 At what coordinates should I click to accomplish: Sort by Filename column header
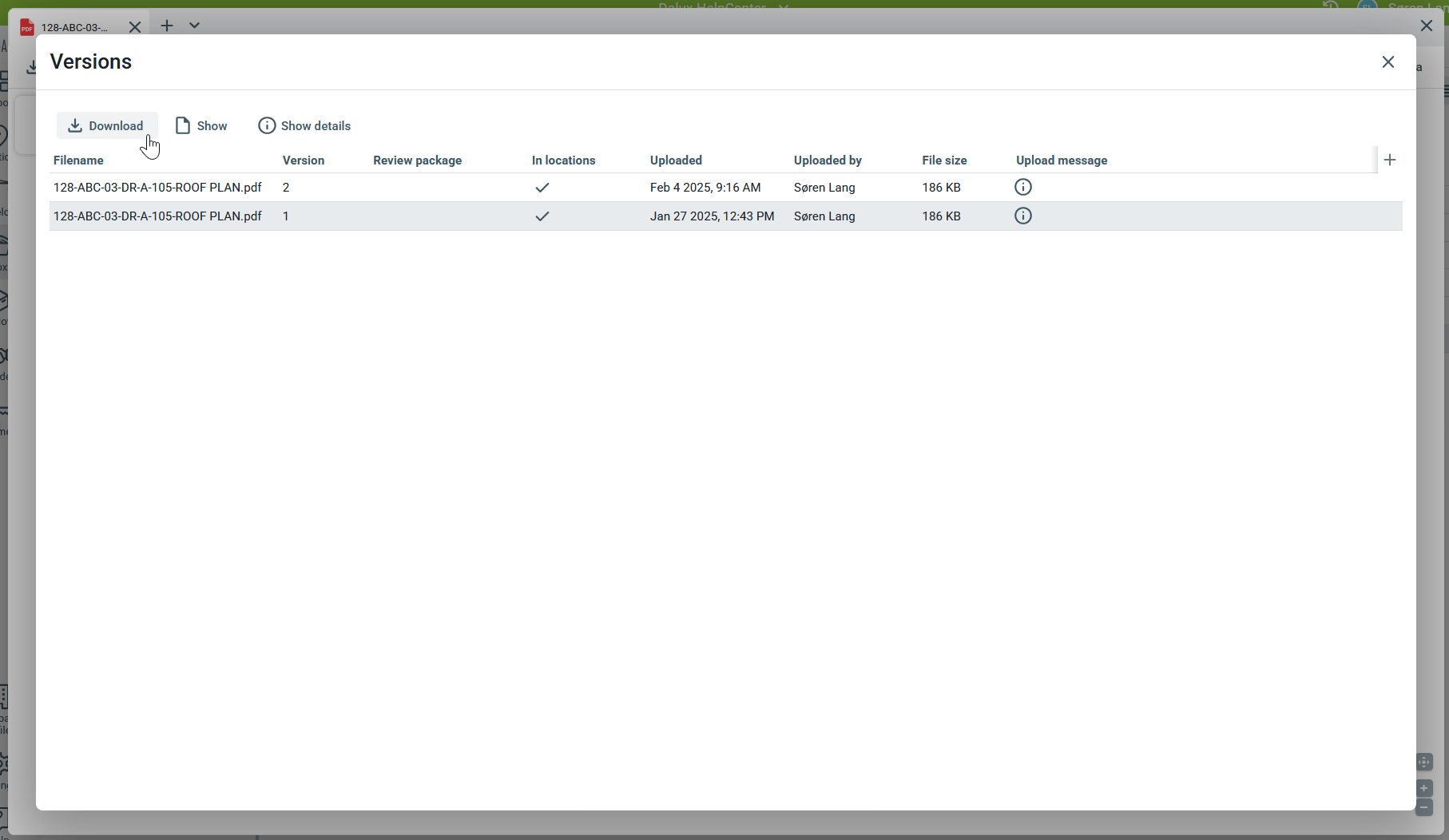click(78, 160)
